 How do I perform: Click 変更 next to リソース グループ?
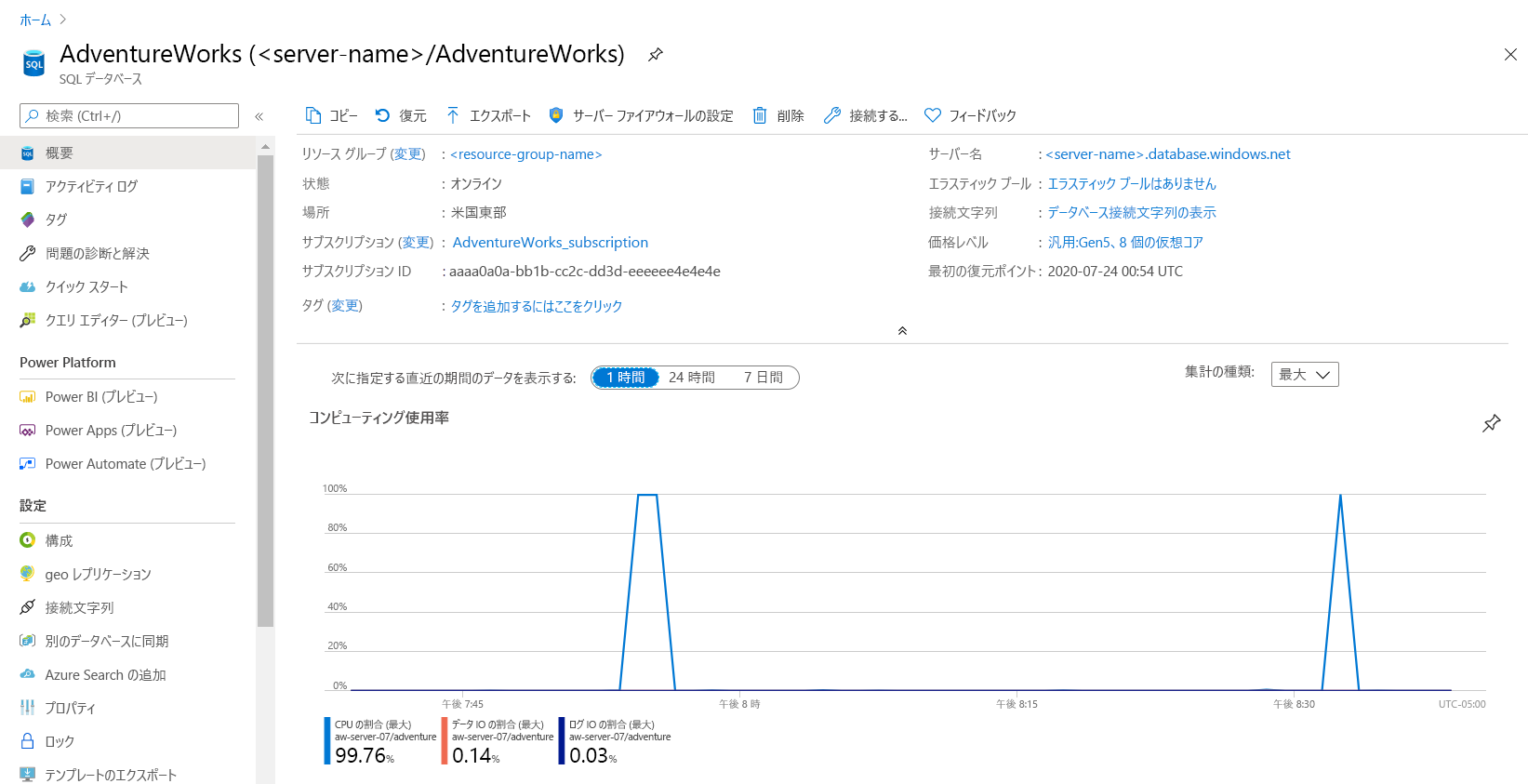pyautogui.click(x=407, y=154)
